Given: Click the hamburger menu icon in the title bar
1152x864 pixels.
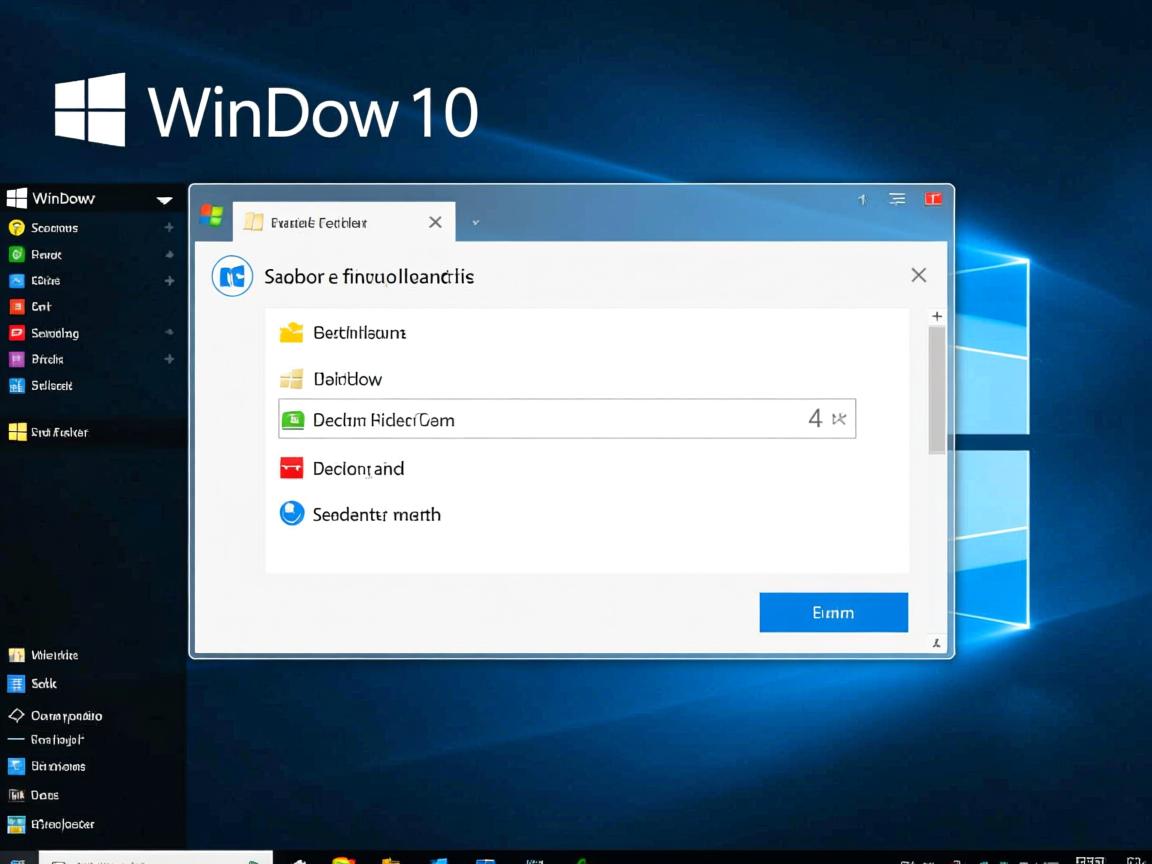Looking at the screenshot, I should tap(896, 198).
